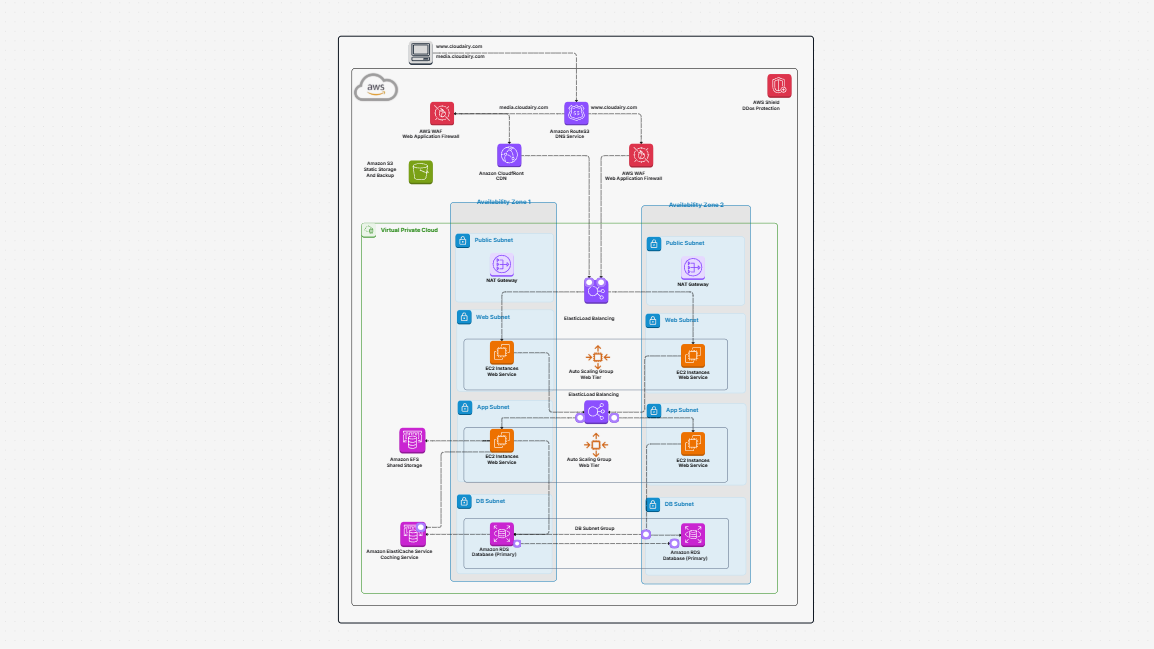Select EC2 Instances icon in Zone 2 Web Subnet
Viewport: 1154px width, 649px height.
click(x=693, y=356)
